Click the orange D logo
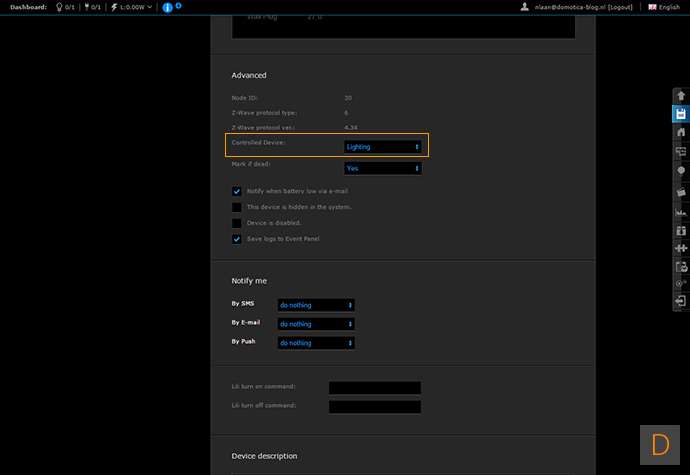Image resolution: width=690 pixels, height=475 pixels. click(659, 444)
